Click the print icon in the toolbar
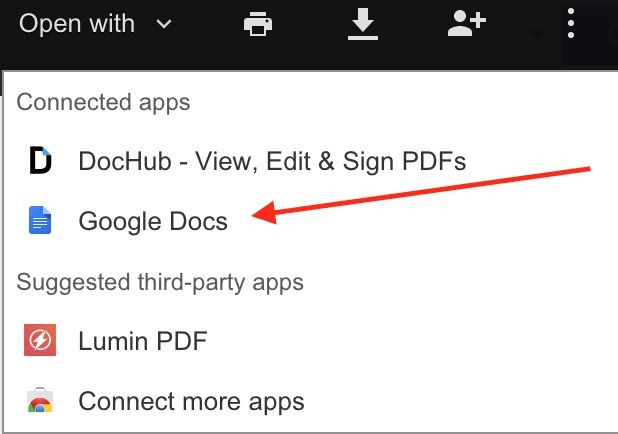The image size is (618, 434). (x=258, y=24)
